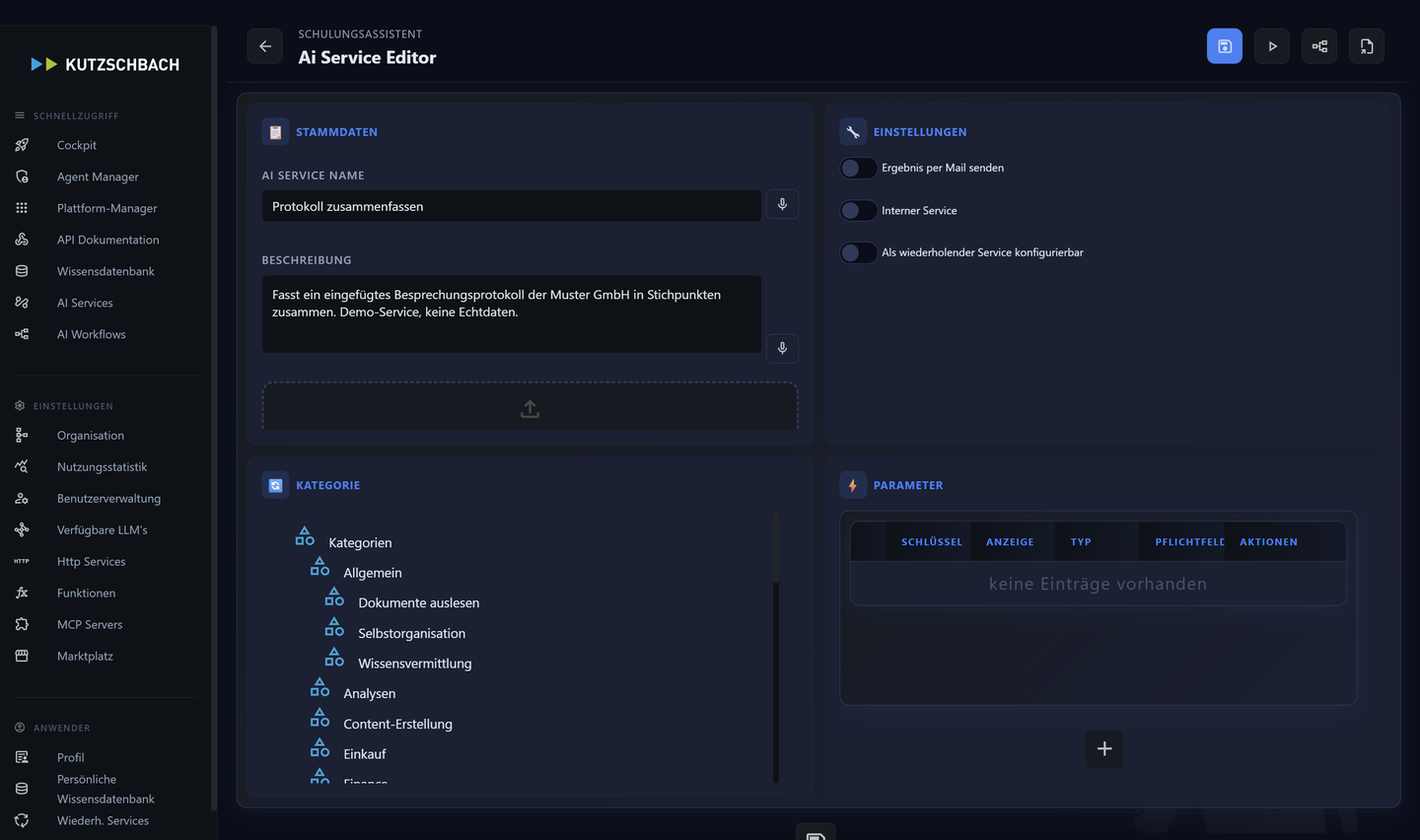Click the Funktionen fx icon
1420x840 pixels.
(22, 593)
